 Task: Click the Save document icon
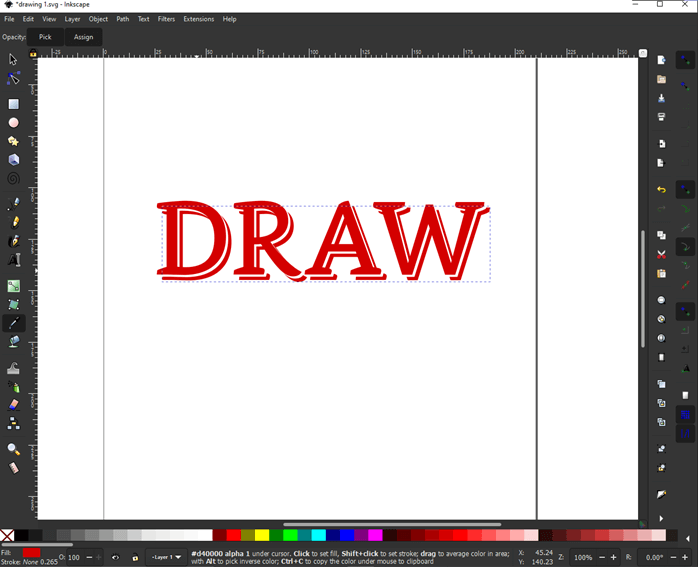[x=661, y=98]
